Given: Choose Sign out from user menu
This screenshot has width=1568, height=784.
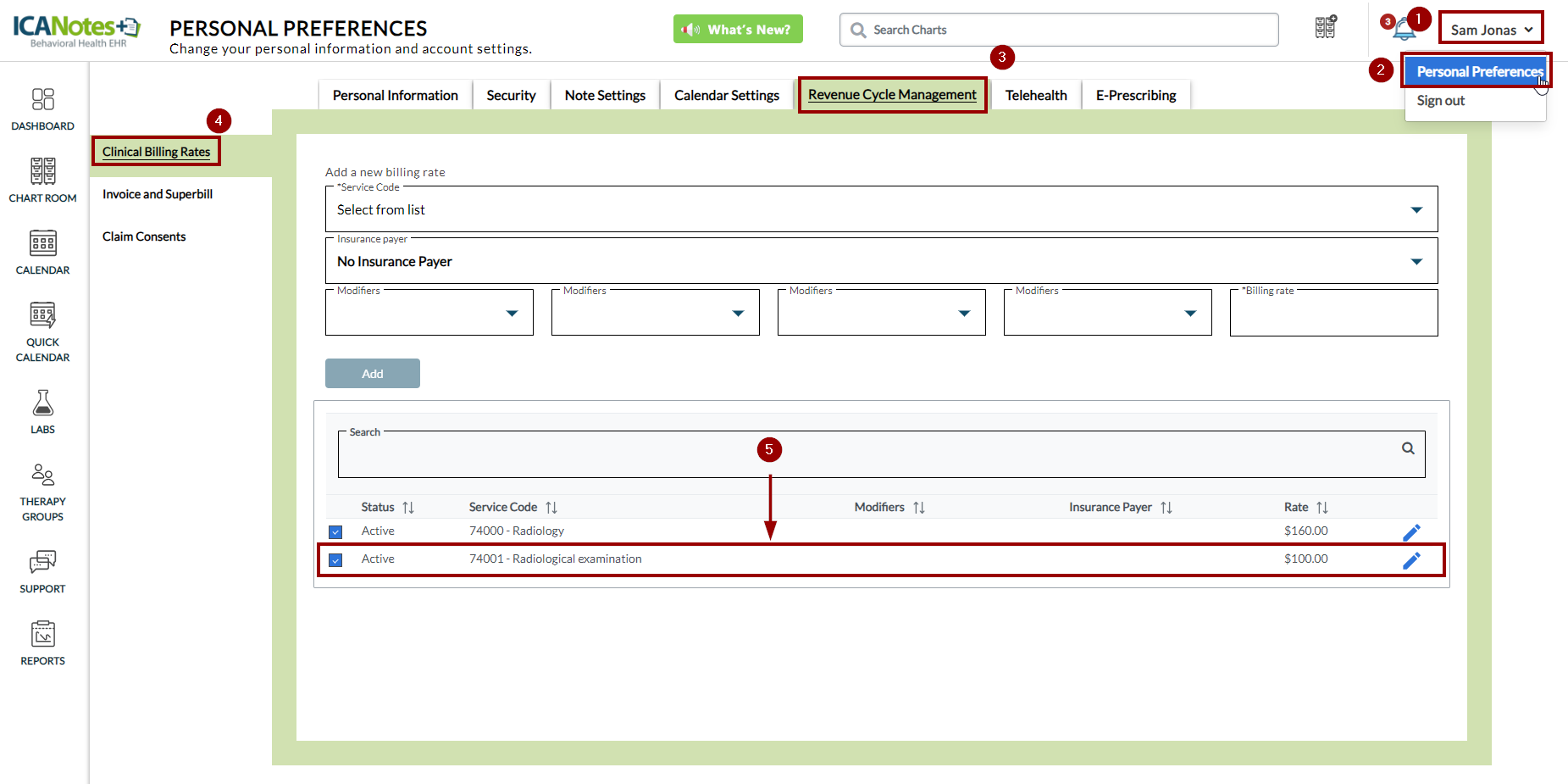Looking at the screenshot, I should (x=1440, y=101).
